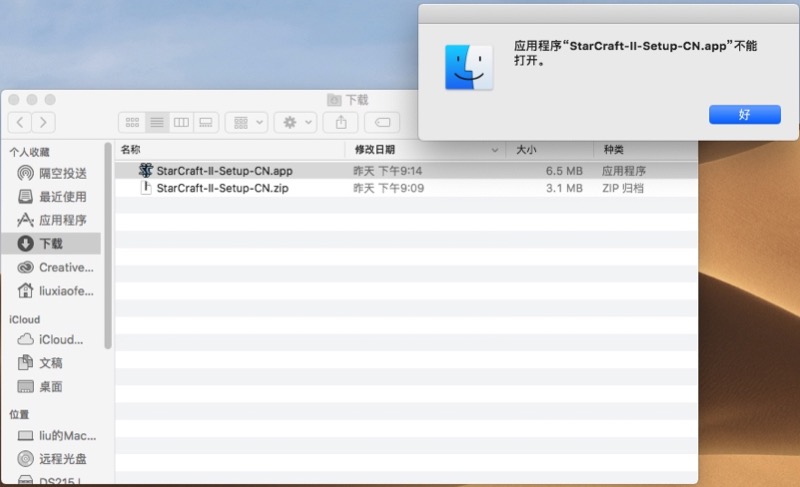
Task: Open 应用程序 in the sidebar
Action: 52,220
